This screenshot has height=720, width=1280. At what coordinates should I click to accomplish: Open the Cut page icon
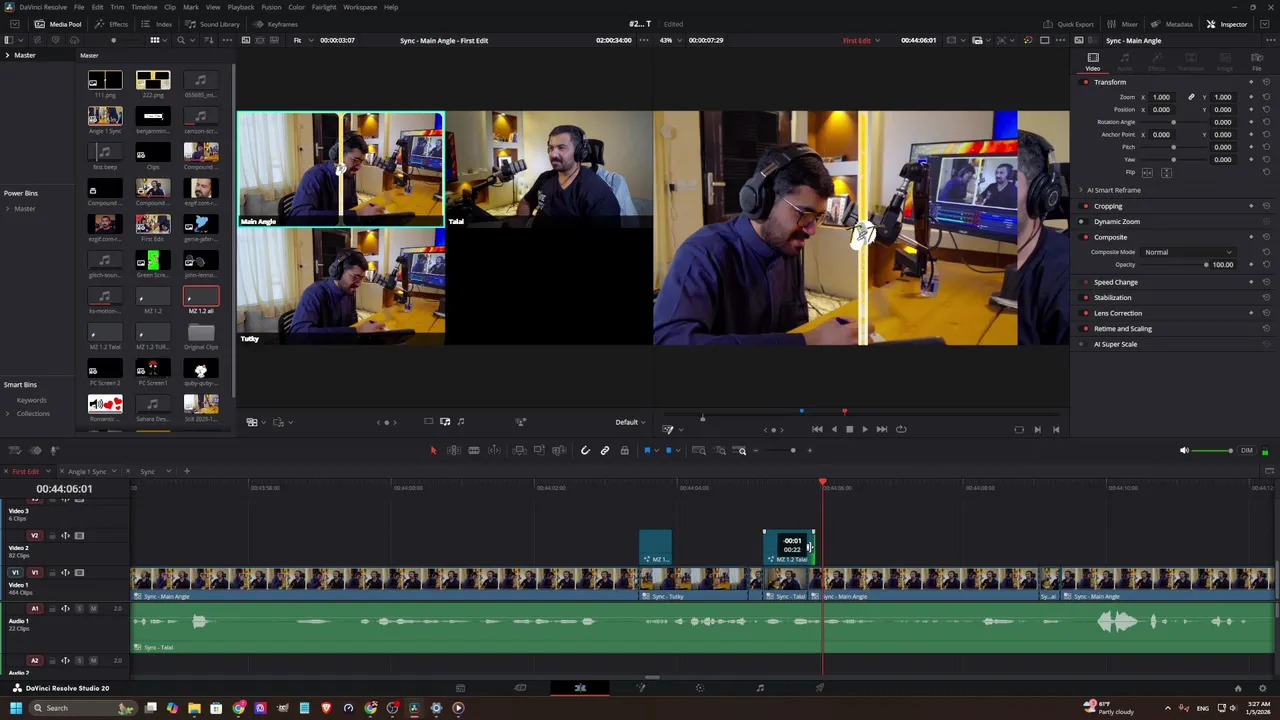click(520, 688)
